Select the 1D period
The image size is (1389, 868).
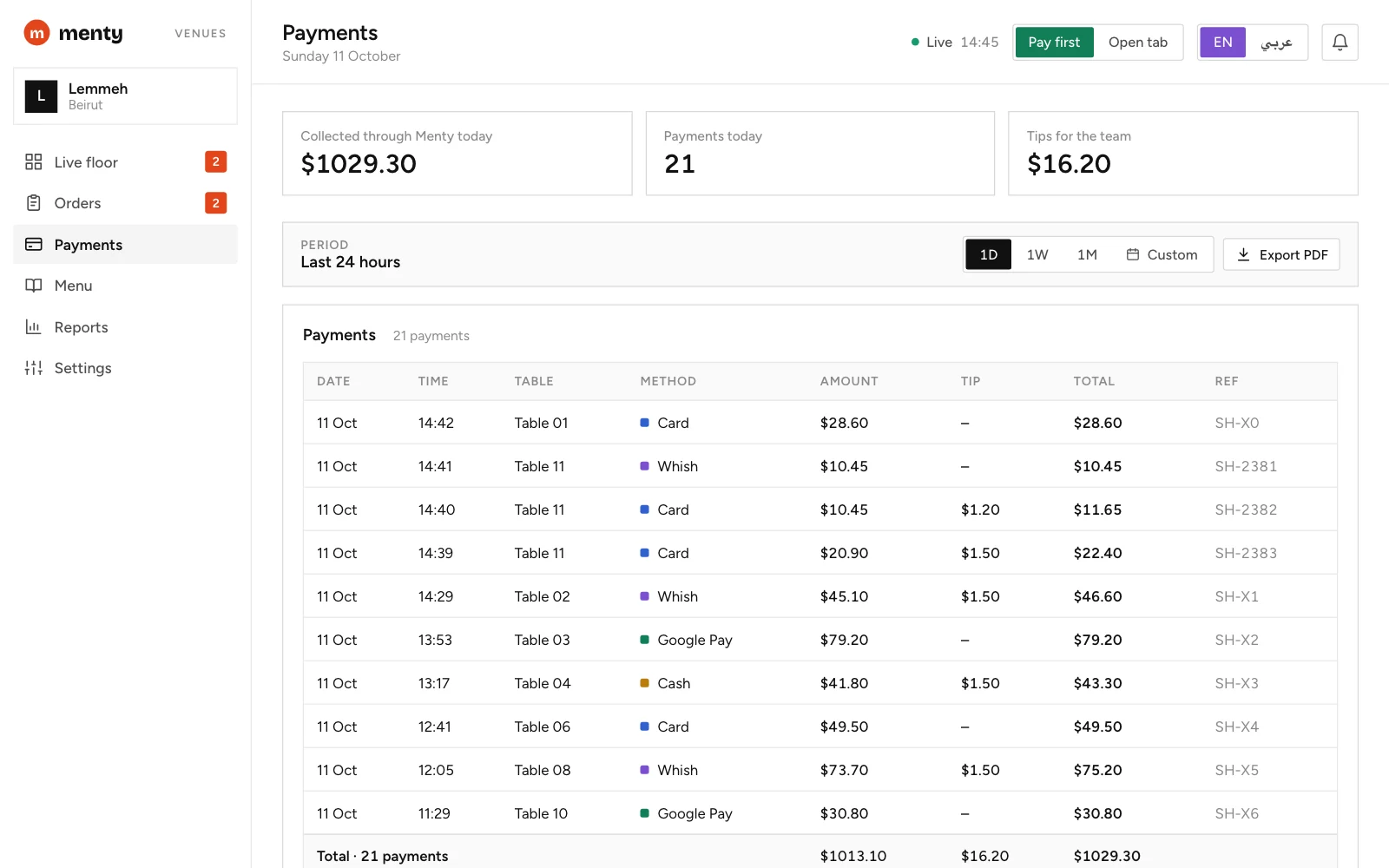989,254
